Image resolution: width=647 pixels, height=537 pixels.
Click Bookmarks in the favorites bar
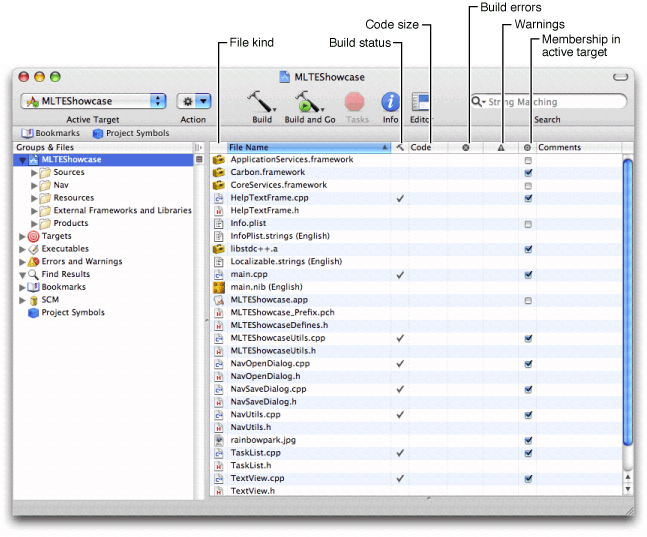click(50, 132)
